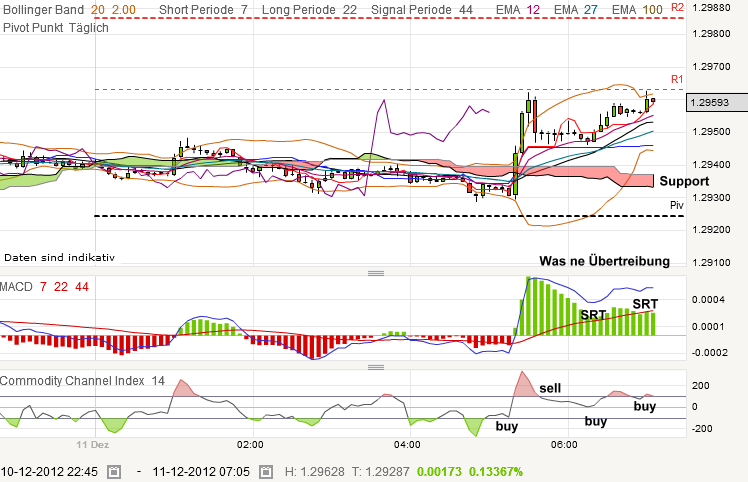Click the 11 Dez date axis label
This screenshot has height=482, width=748.
tap(93, 445)
